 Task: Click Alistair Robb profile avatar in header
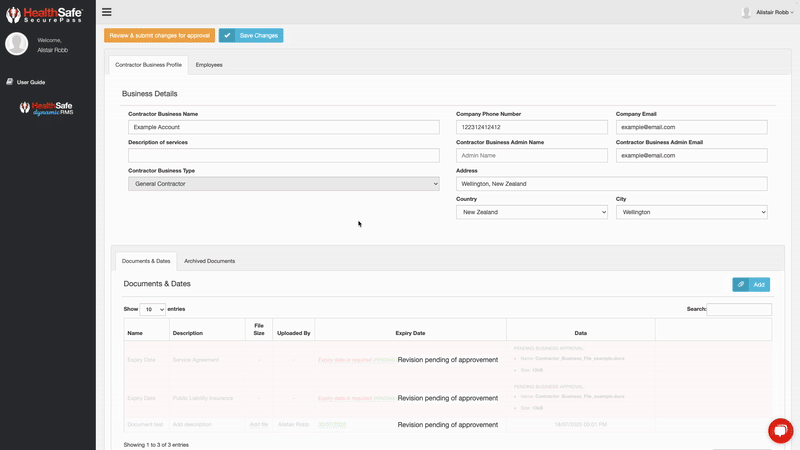pos(746,12)
